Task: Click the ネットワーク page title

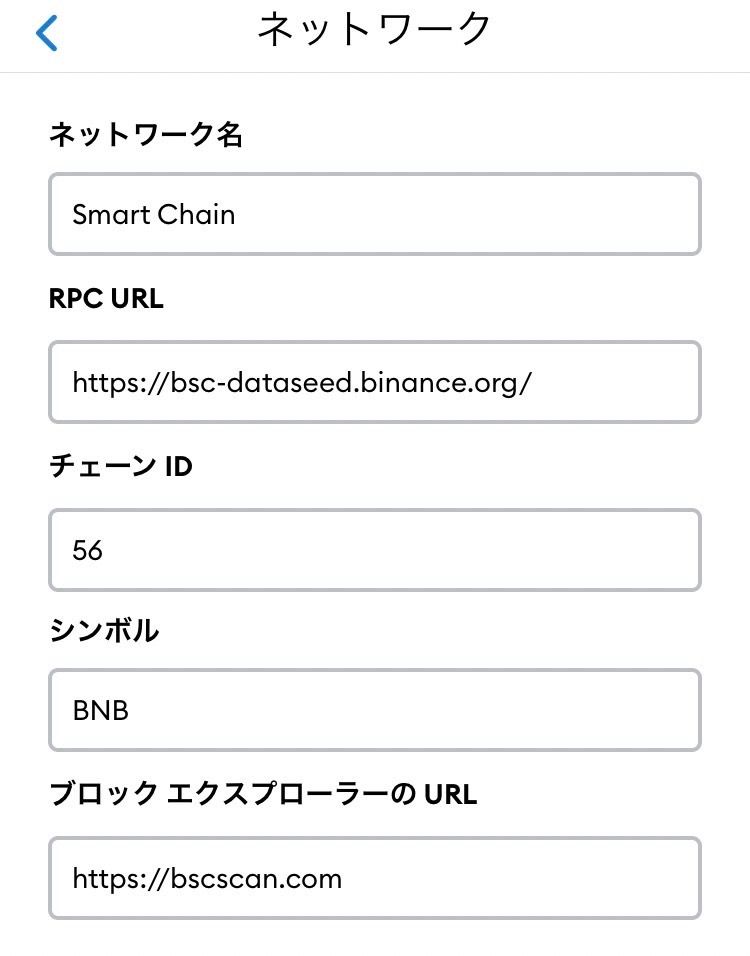Action: [374, 30]
